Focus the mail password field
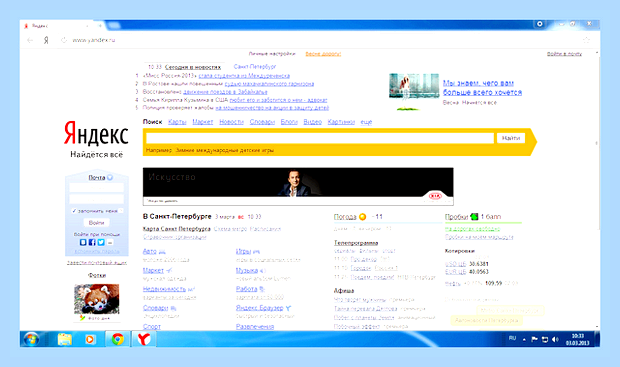 (x=96, y=199)
